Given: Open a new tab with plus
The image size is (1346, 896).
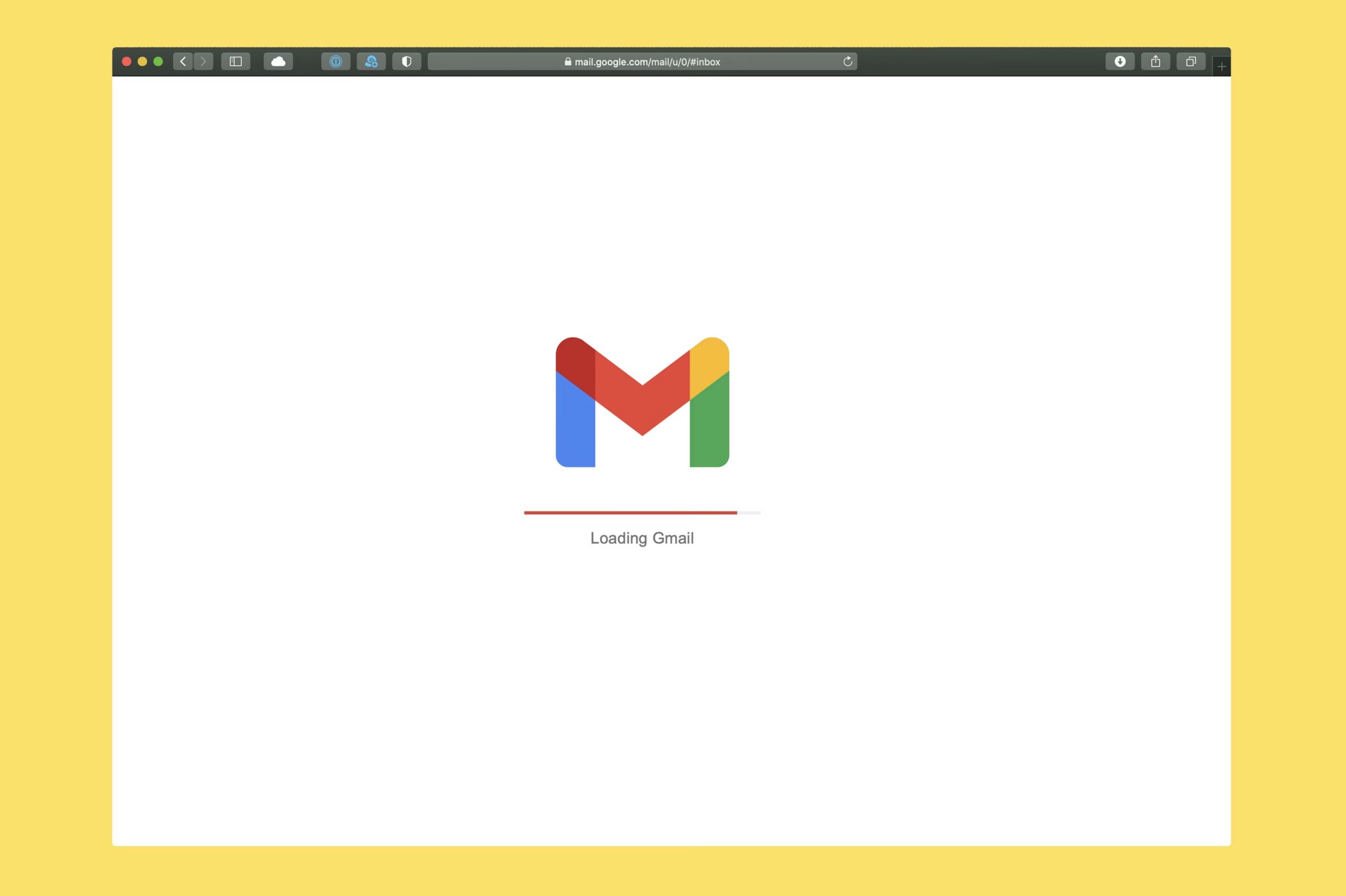Looking at the screenshot, I should point(1221,67).
